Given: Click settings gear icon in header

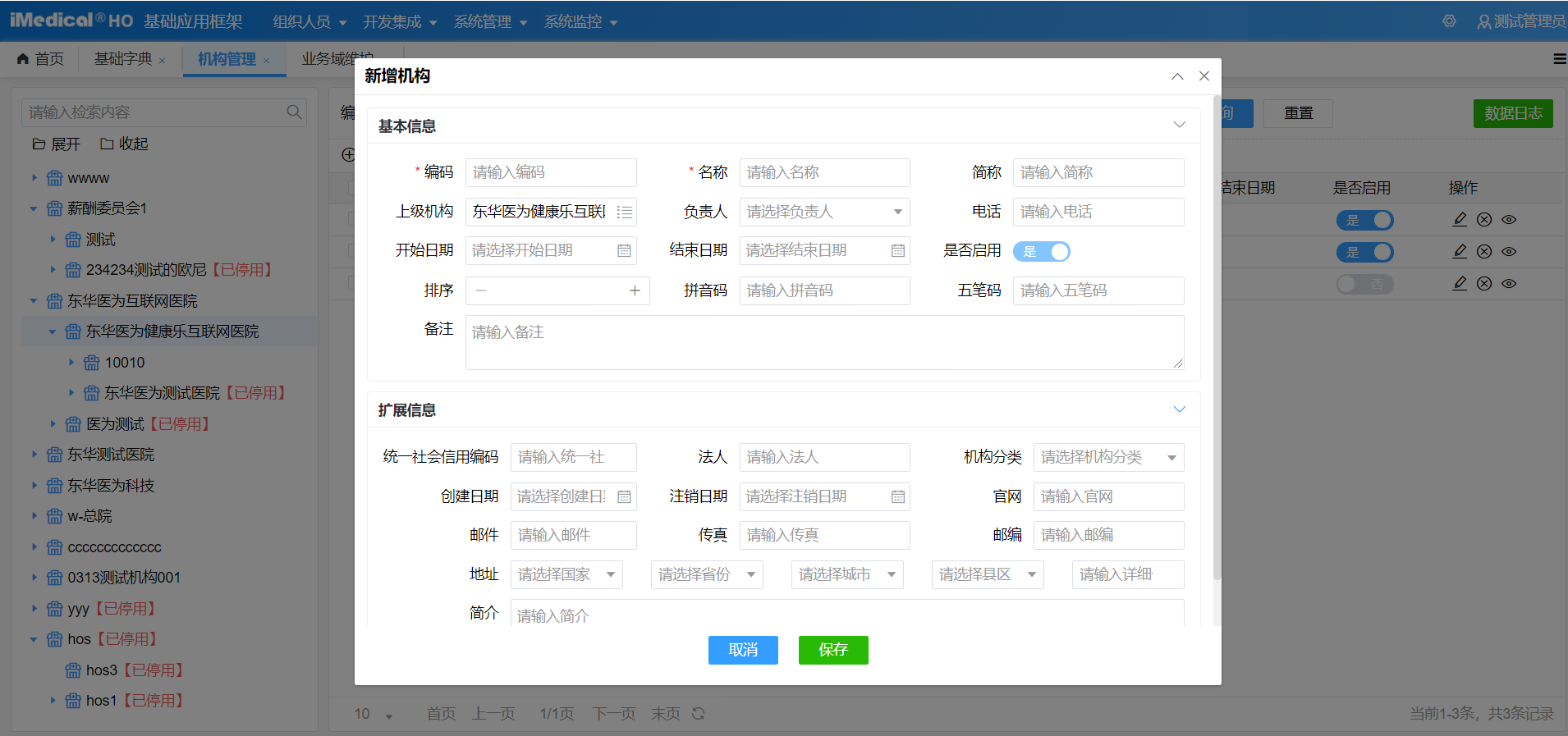Looking at the screenshot, I should 1450,21.
